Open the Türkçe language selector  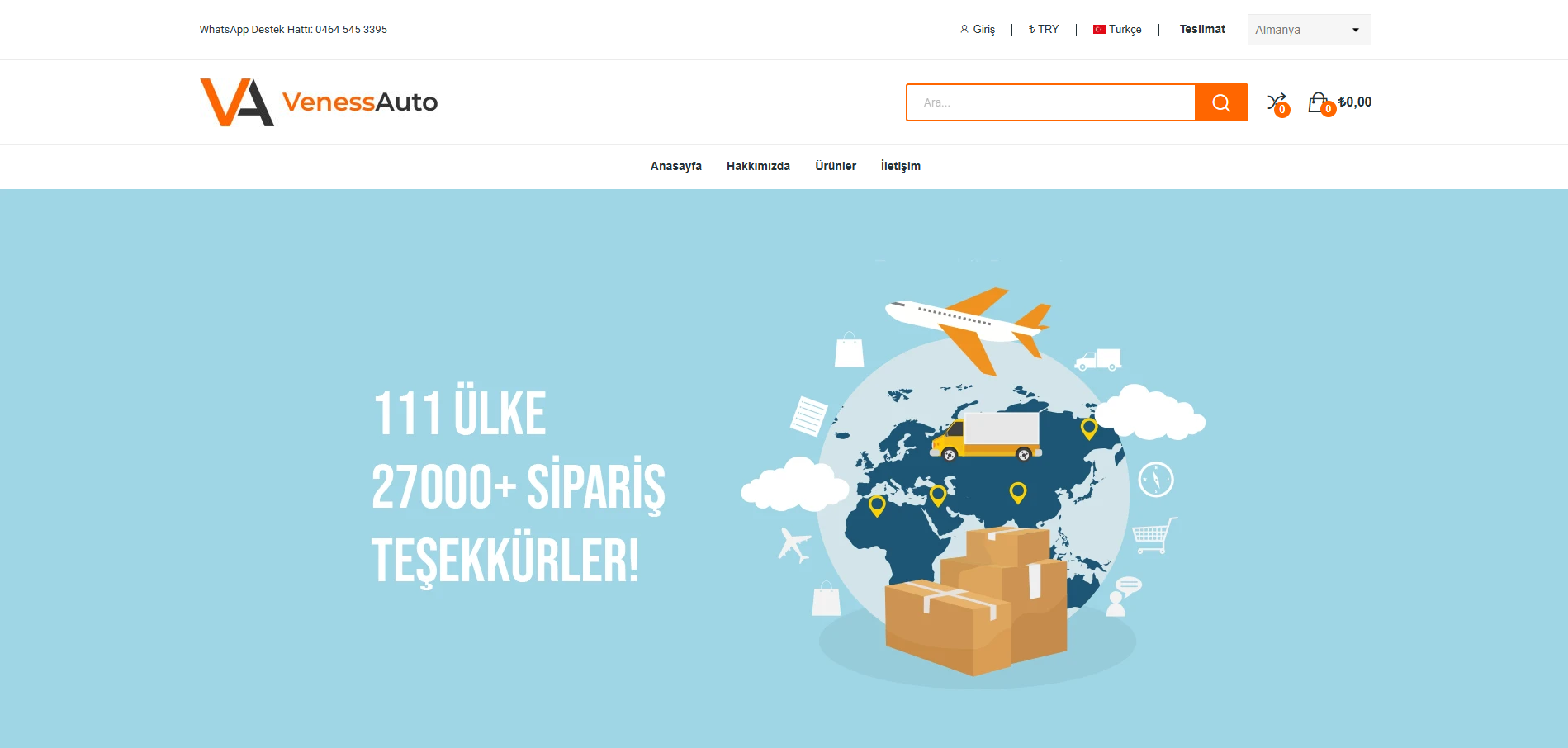click(x=1117, y=29)
